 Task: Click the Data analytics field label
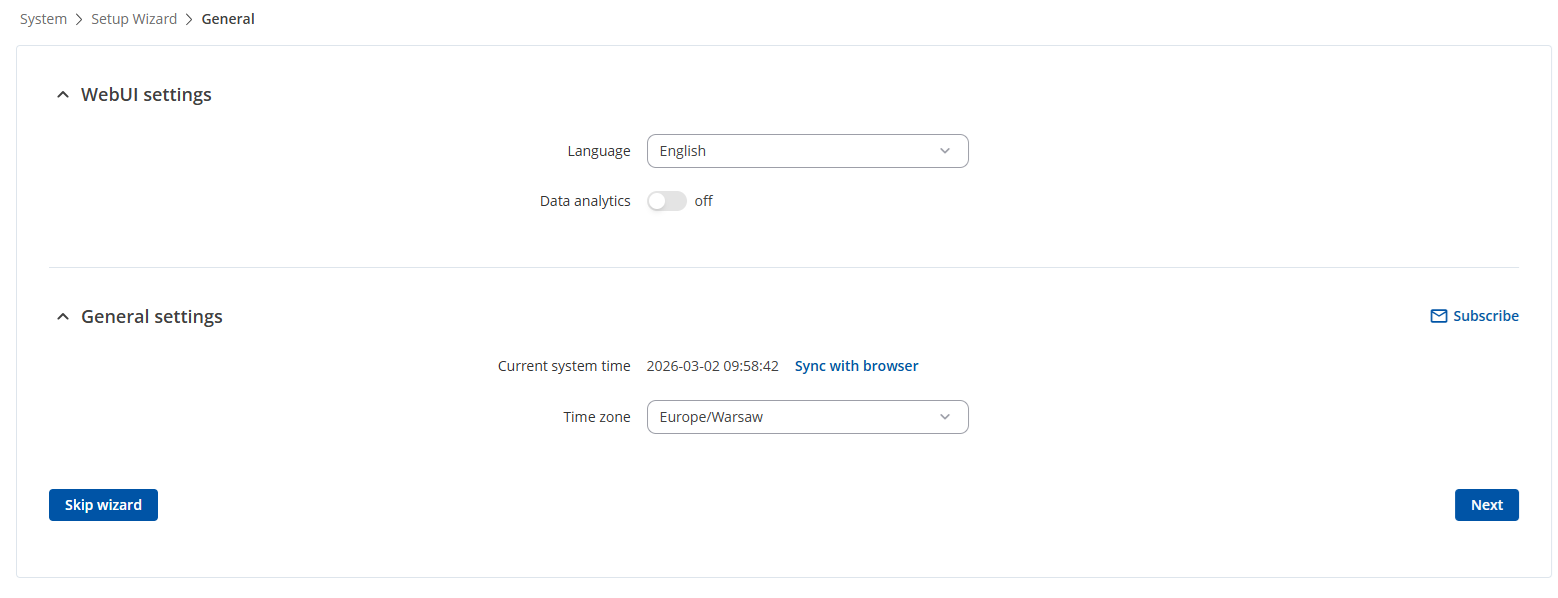pos(585,201)
